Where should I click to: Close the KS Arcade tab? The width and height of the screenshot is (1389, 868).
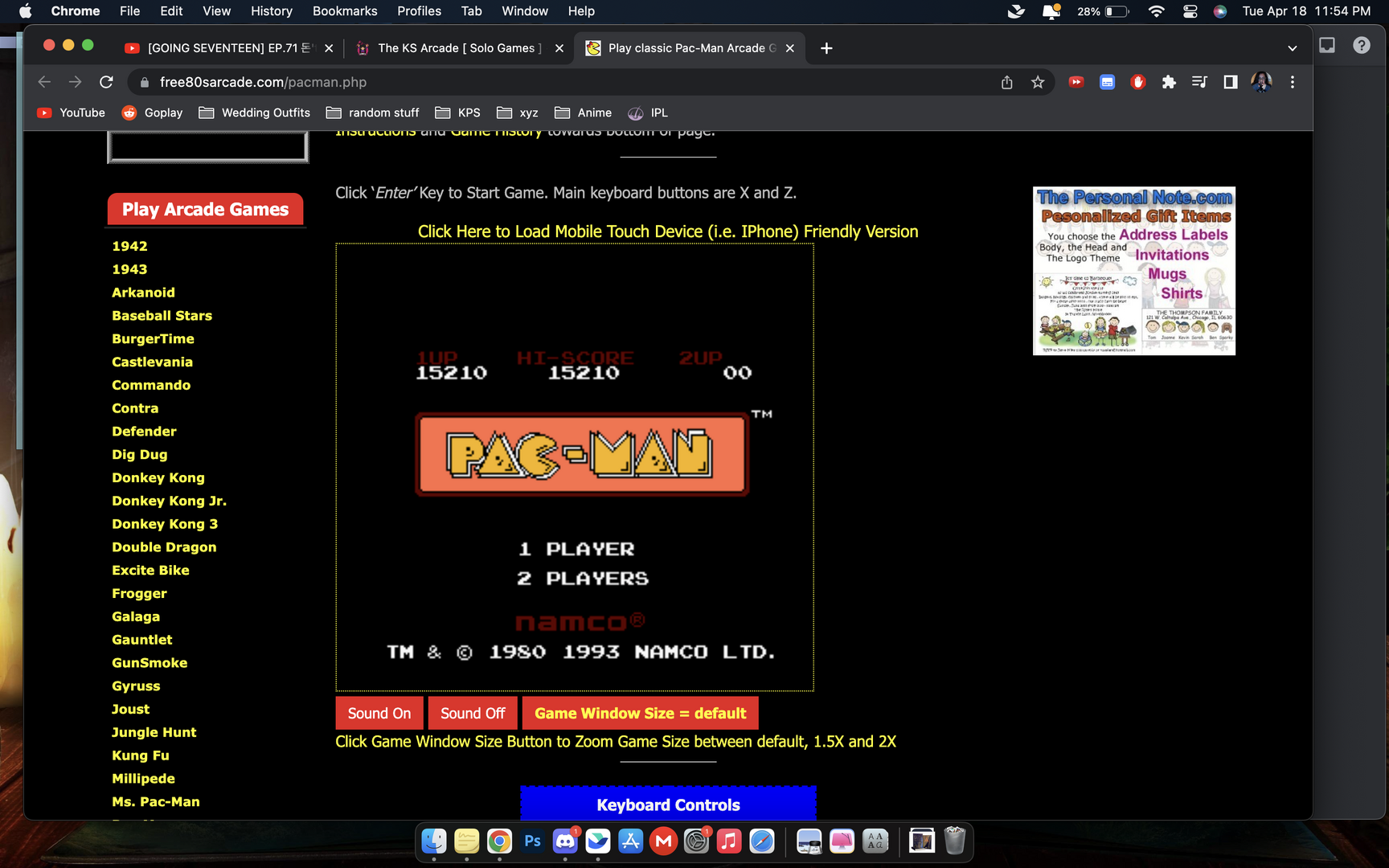point(559,48)
